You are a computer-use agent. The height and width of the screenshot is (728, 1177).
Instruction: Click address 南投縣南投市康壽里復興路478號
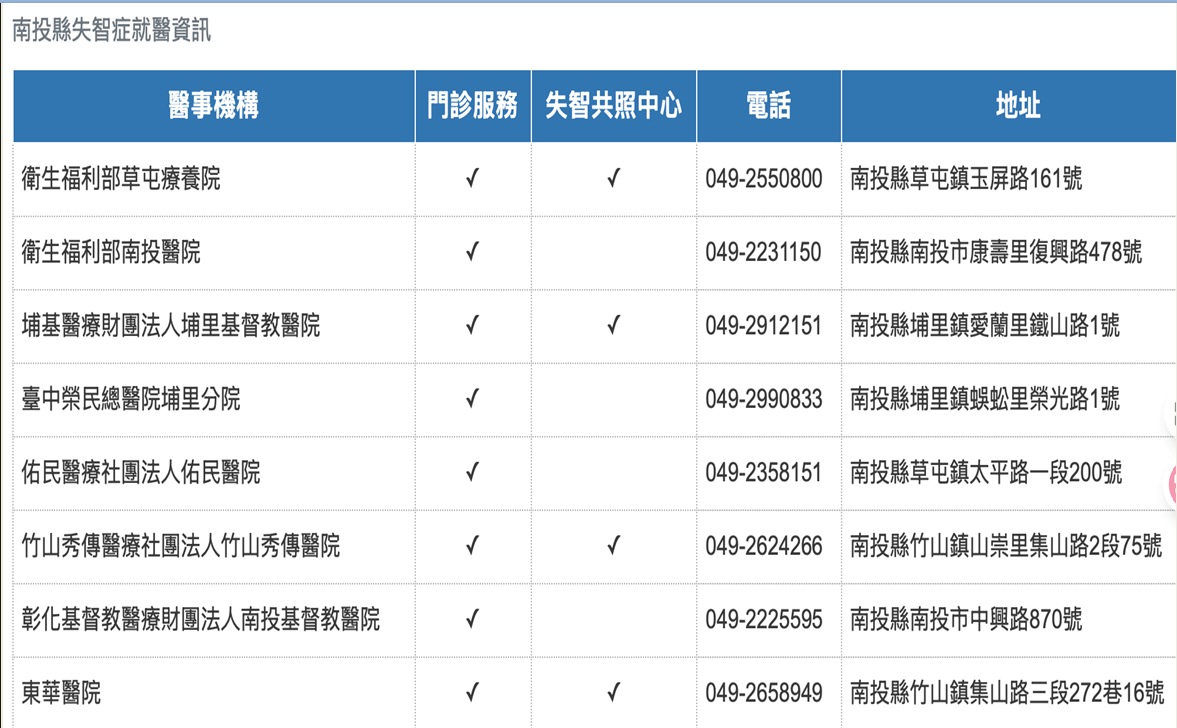(x=996, y=252)
